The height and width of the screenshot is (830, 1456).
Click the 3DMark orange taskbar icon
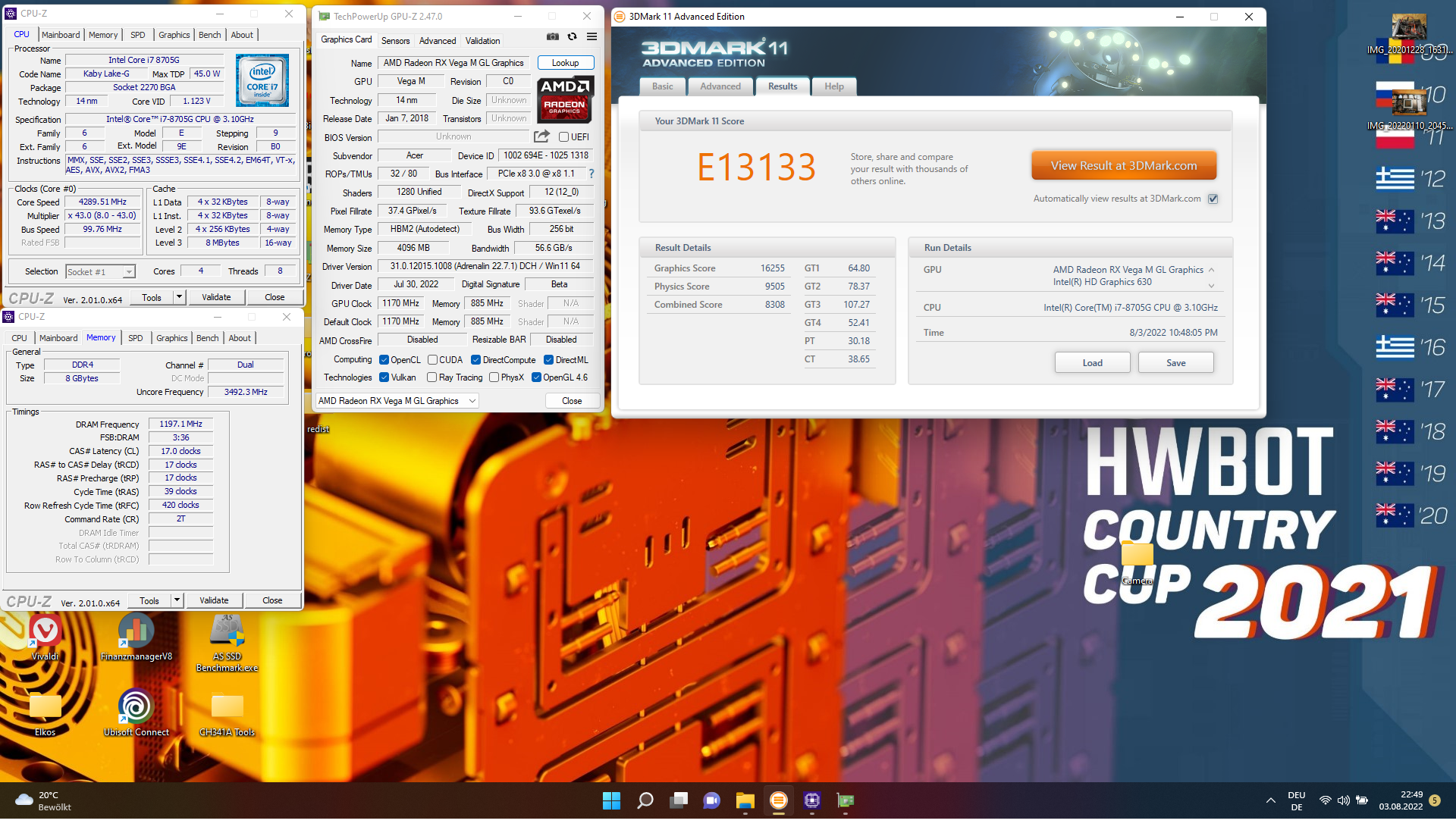pos(779,800)
